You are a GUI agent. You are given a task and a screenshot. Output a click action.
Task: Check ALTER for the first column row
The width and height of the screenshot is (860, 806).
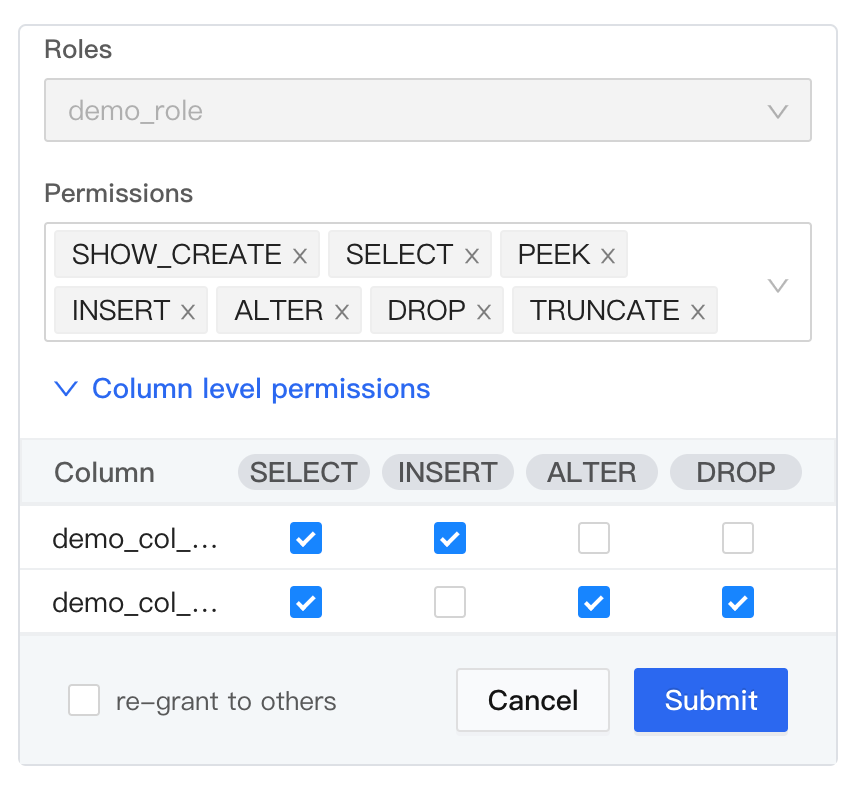pyautogui.click(x=594, y=539)
